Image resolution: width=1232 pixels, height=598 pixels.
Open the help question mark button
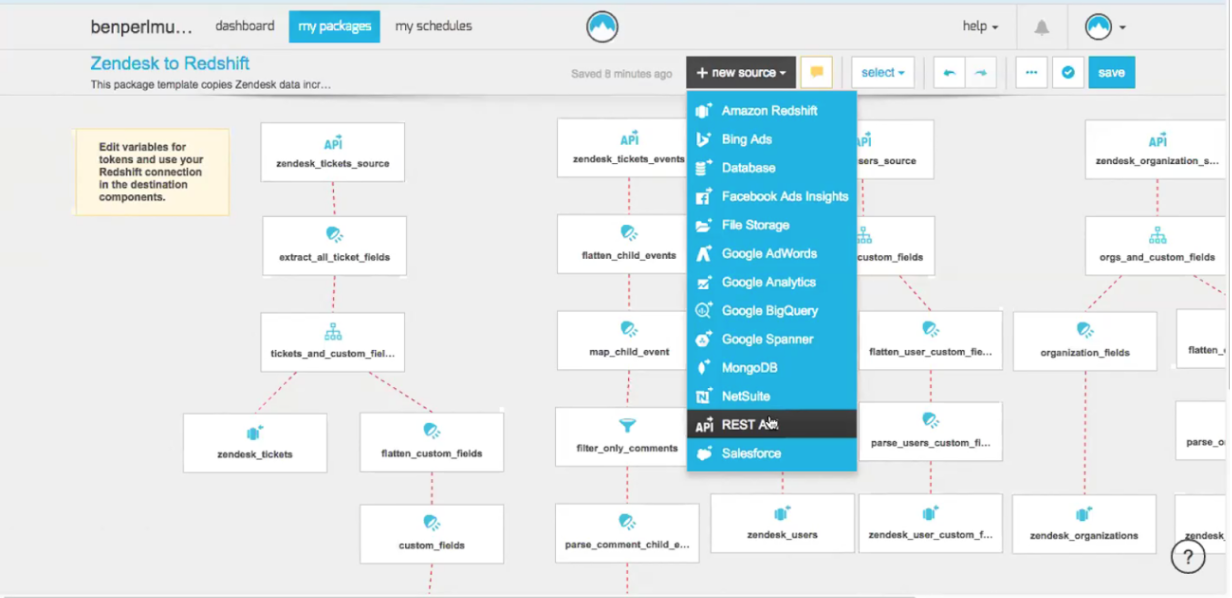point(1188,557)
